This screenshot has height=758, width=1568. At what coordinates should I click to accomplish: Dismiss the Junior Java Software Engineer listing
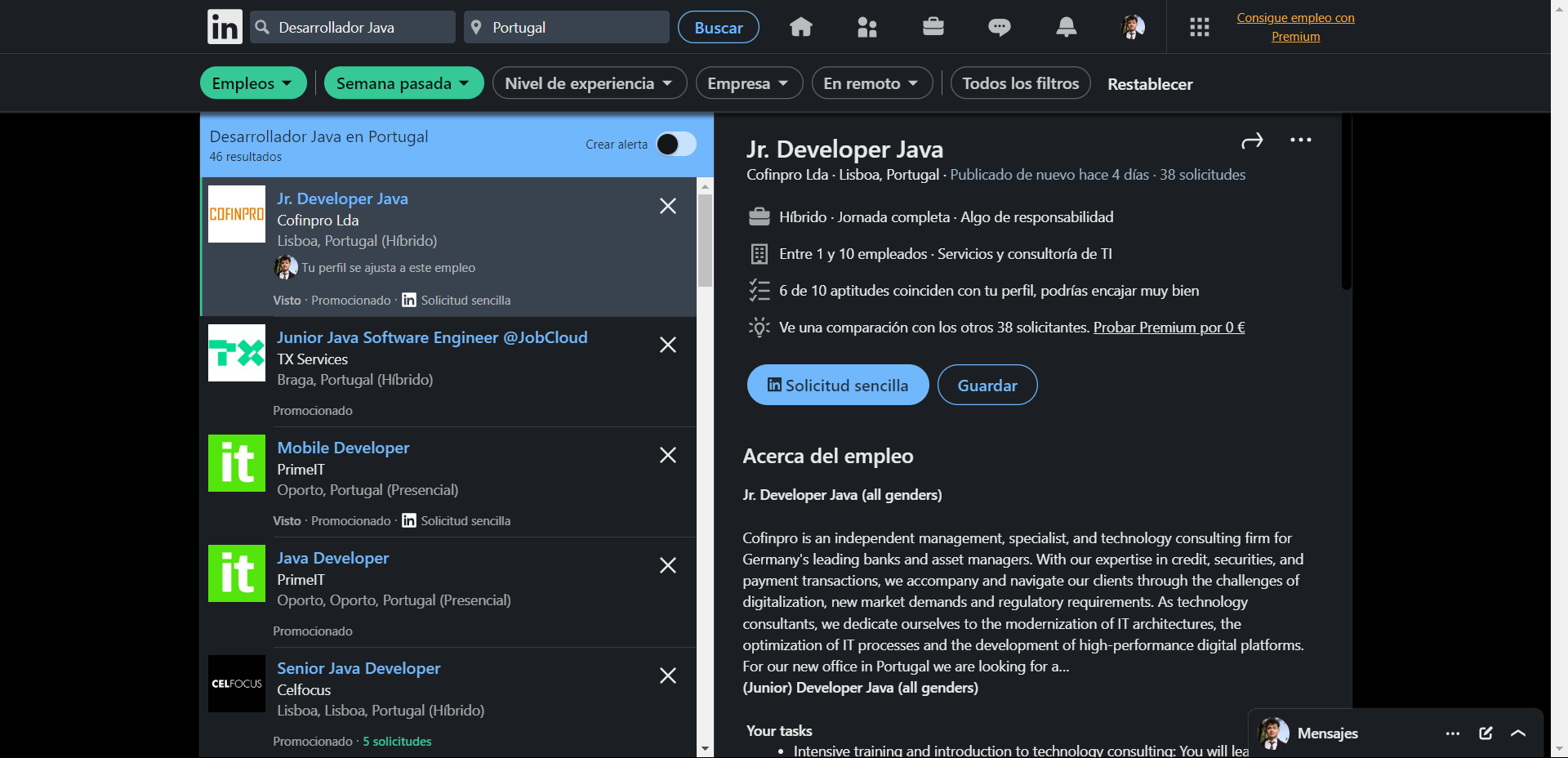(x=668, y=345)
